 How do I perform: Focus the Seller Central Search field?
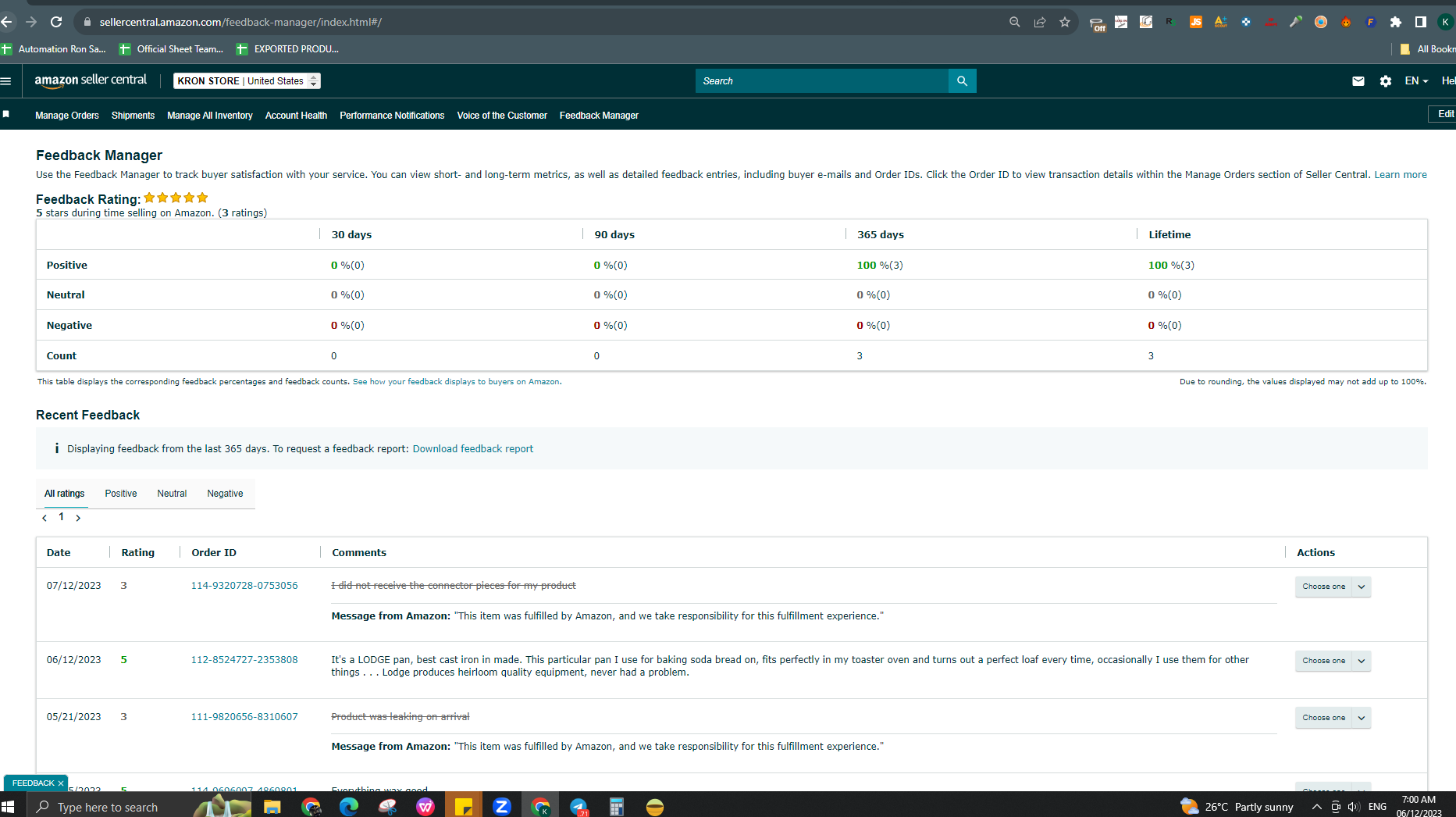pyautogui.click(x=821, y=81)
